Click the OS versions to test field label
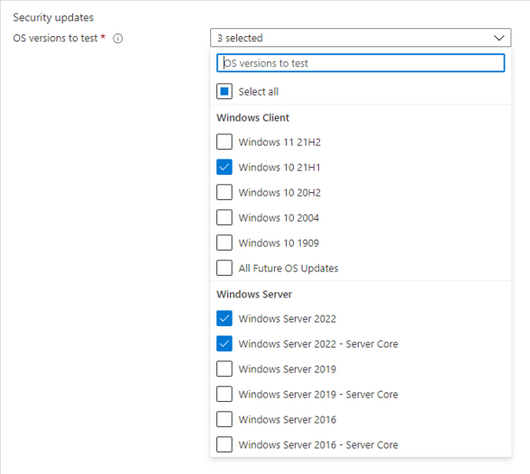The width and height of the screenshot is (530, 474). point(55,38)
